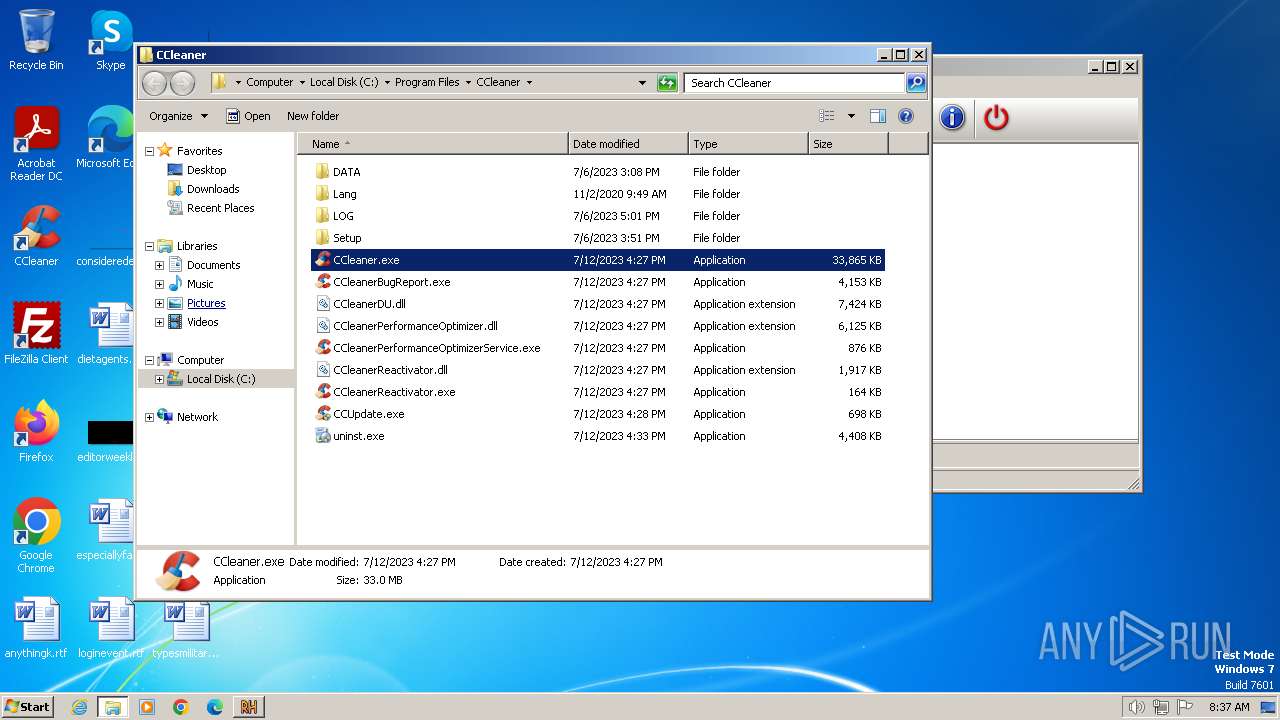Open Internet Explorer in taskbar

[79, 707]
